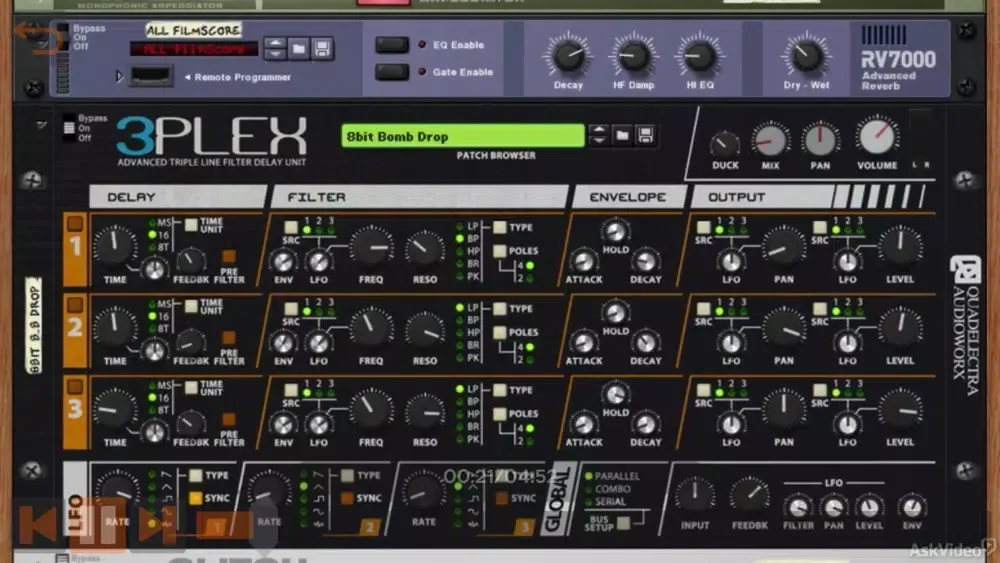Expand the RV7000 Remote Programmer arrow
The height and width of the screenshot is (563, 1000).
[x=119, y=77]
